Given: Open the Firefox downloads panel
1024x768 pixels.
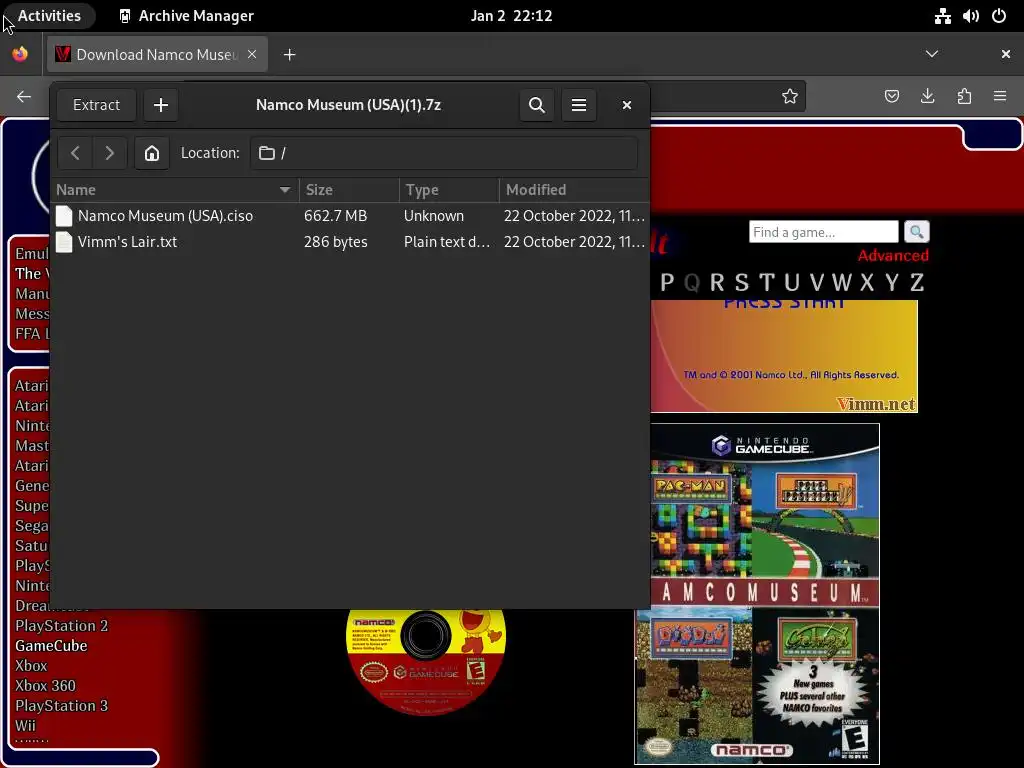Looking at the screenshot, I should point(927,97).
